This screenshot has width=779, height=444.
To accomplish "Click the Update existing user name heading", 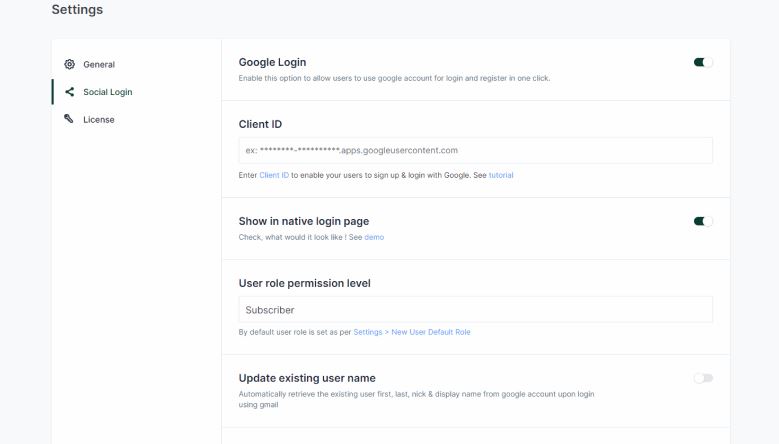I will coord(307,378).
